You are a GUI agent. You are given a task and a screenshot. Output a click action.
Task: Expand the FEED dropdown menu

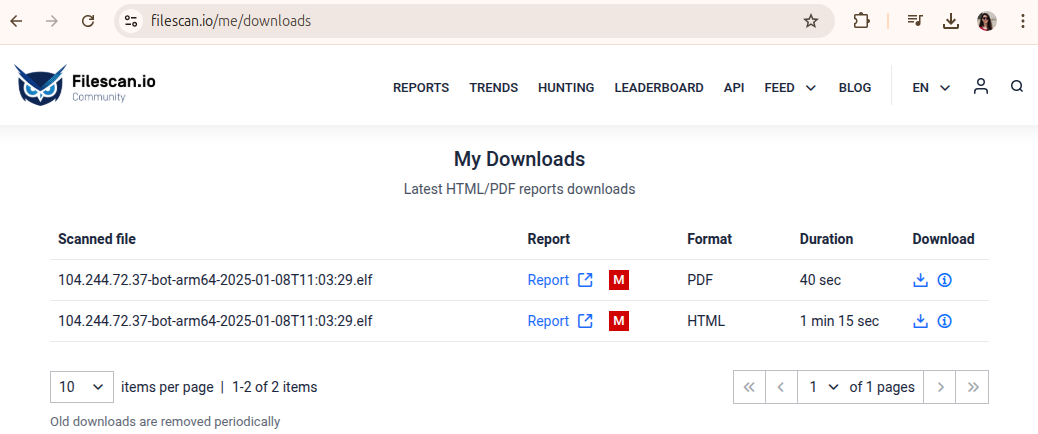point(790,87)
